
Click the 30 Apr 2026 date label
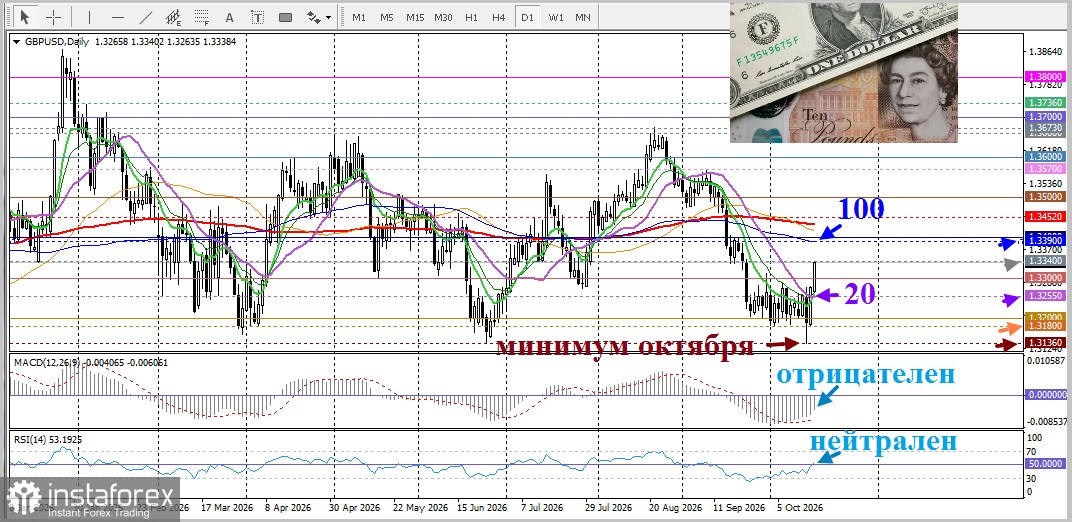354,508
